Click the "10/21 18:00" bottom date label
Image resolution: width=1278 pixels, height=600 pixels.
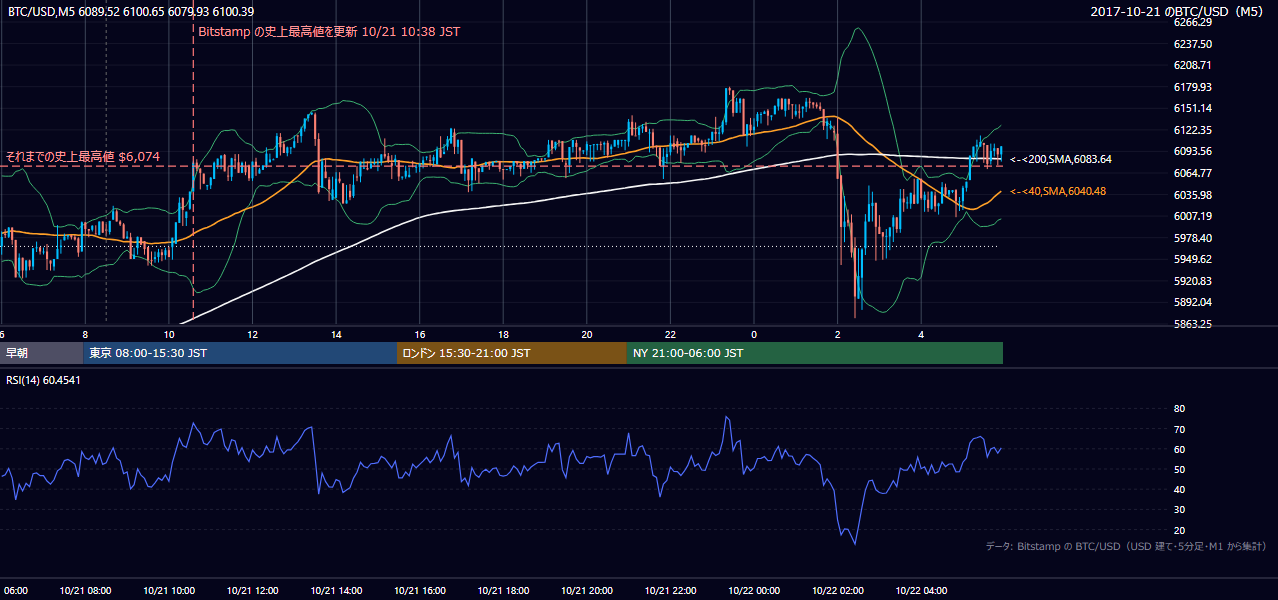(x=503, y=591)
